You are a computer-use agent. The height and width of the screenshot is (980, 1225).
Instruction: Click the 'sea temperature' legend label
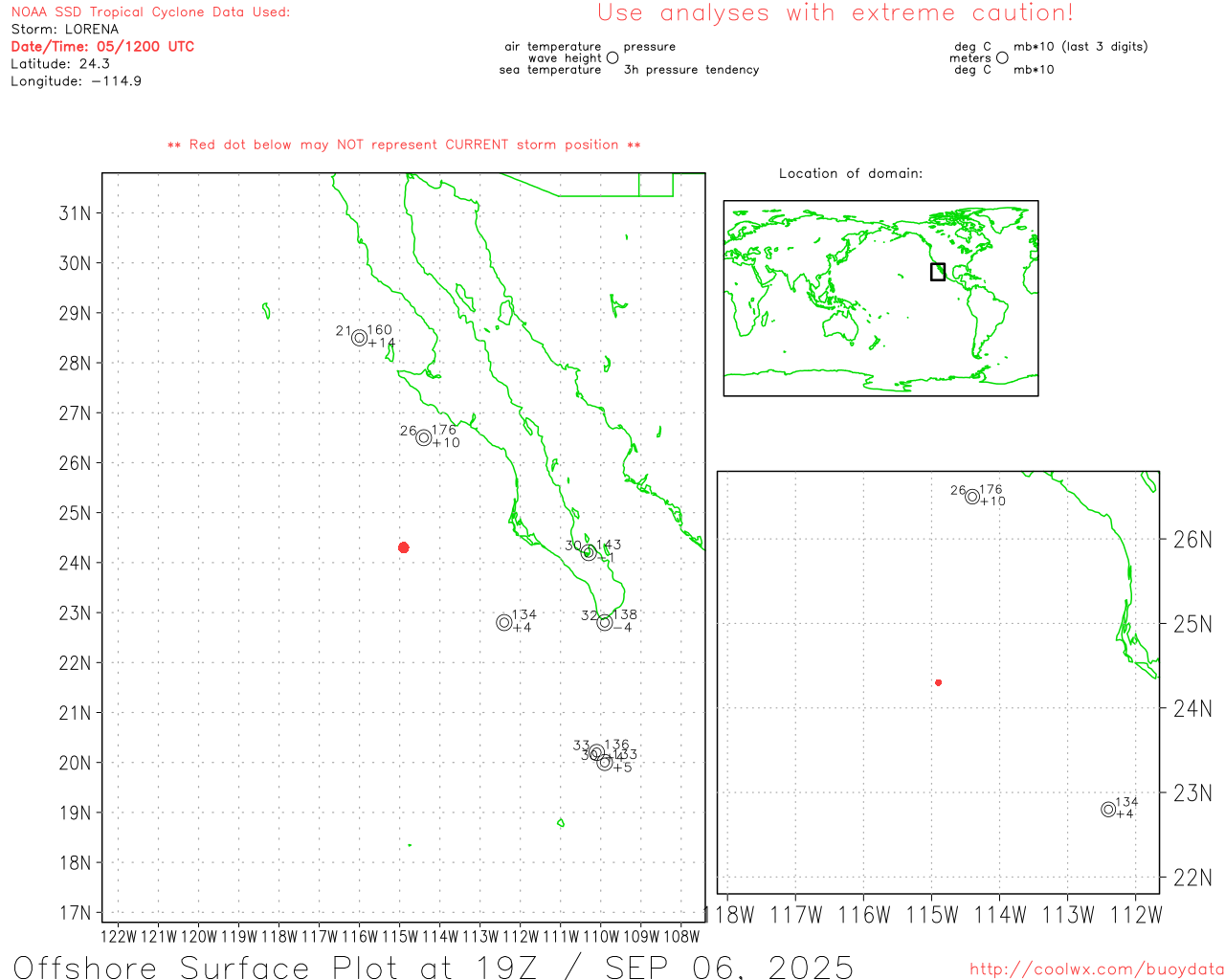[x=550, y=70]
